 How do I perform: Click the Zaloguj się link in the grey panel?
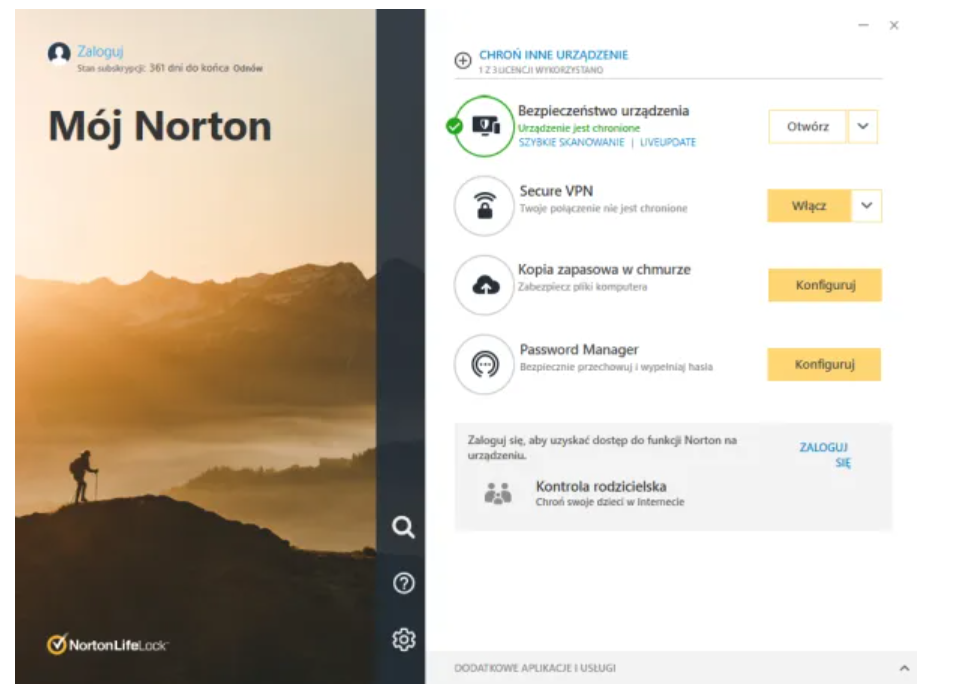click(x=825, y=455)
